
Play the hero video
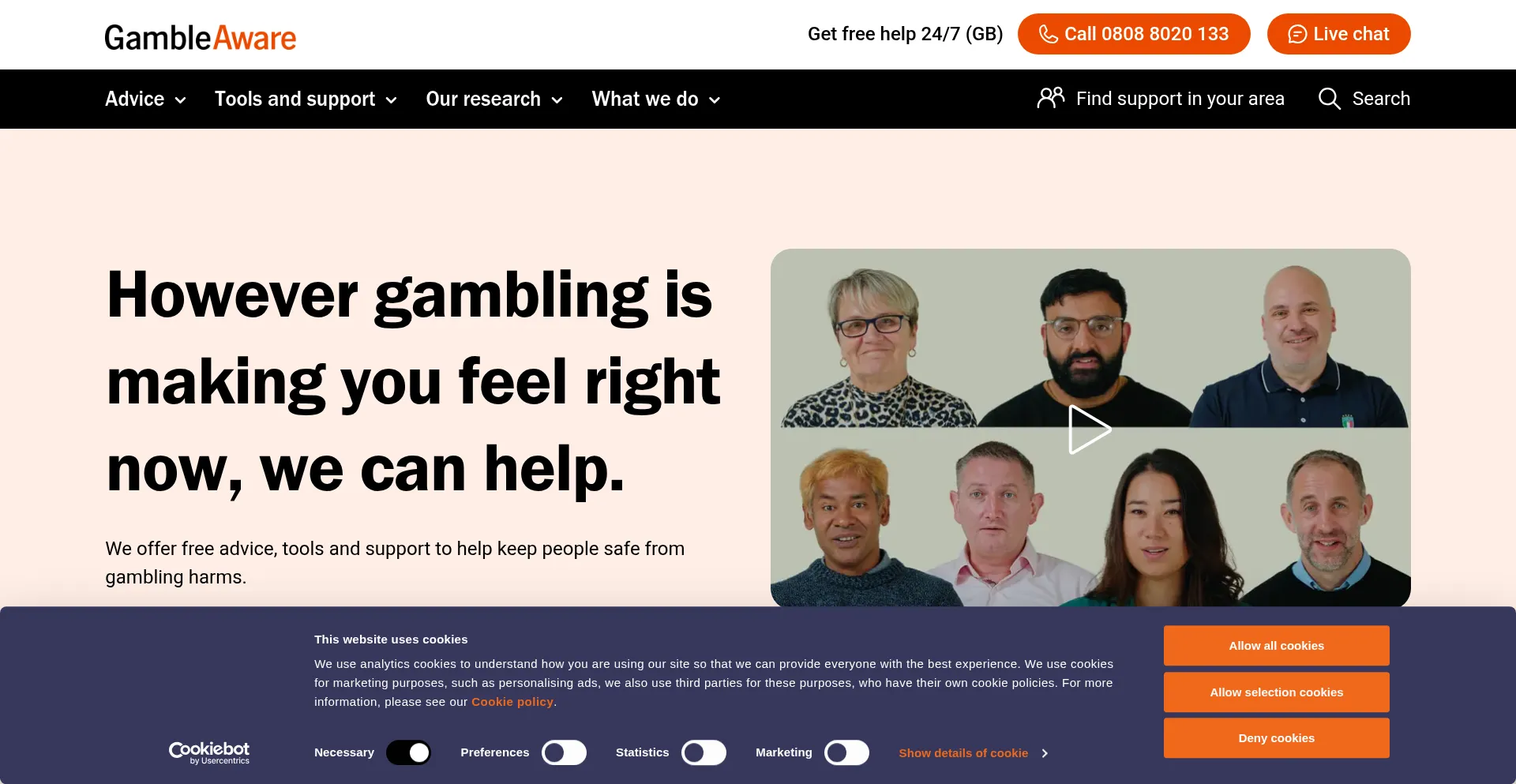point(1090,430)
